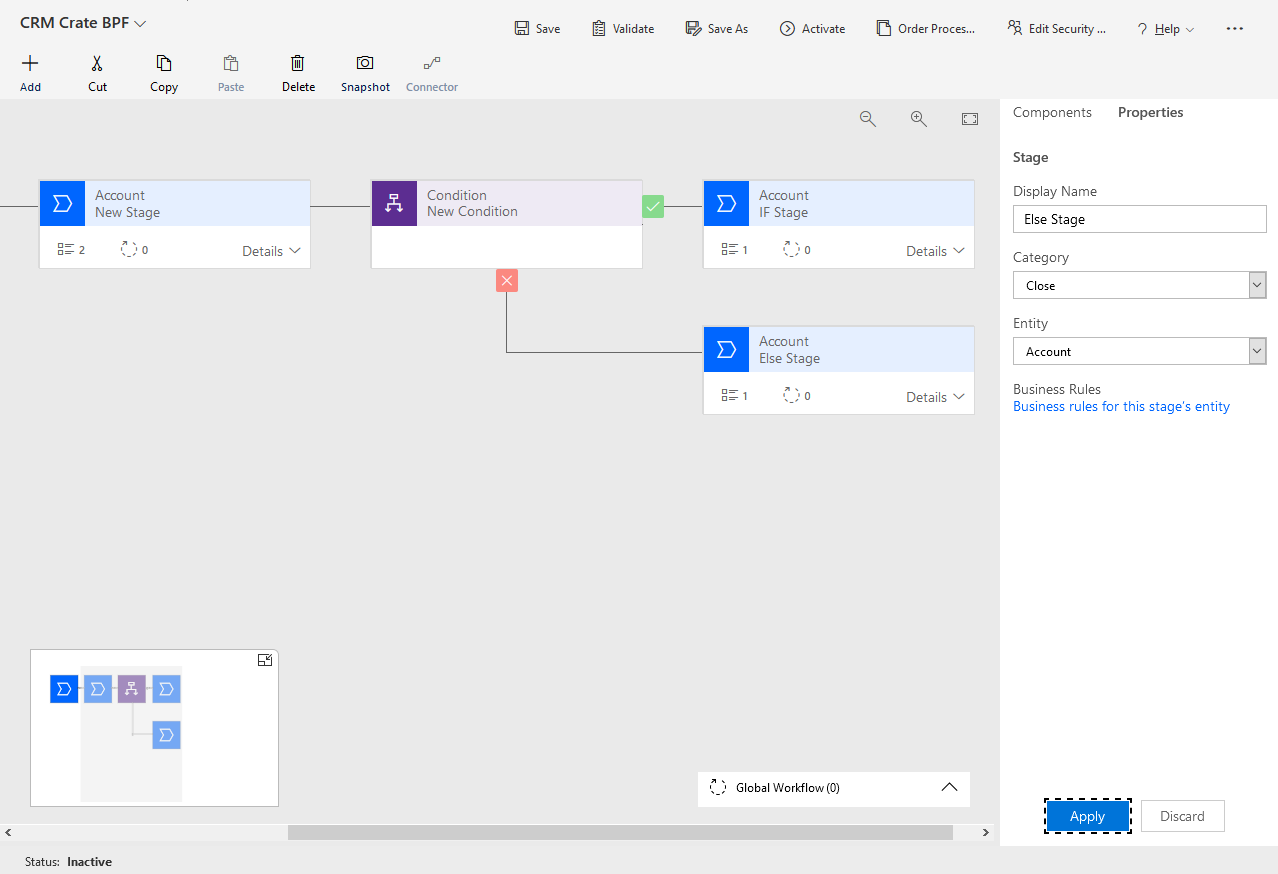
Task: Select the Connector tool icon
Action: tap(431, 70)
